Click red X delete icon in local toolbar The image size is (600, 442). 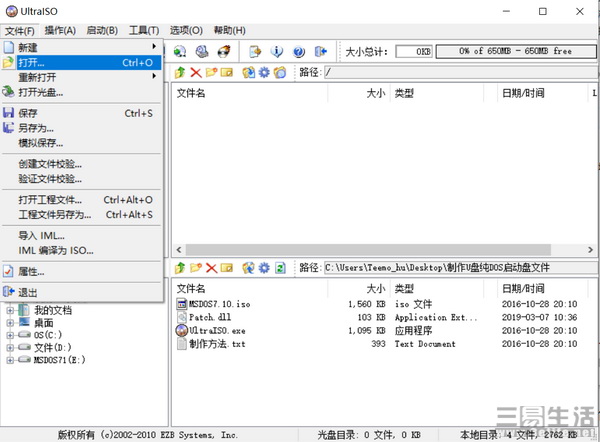(x=211, y=267)
